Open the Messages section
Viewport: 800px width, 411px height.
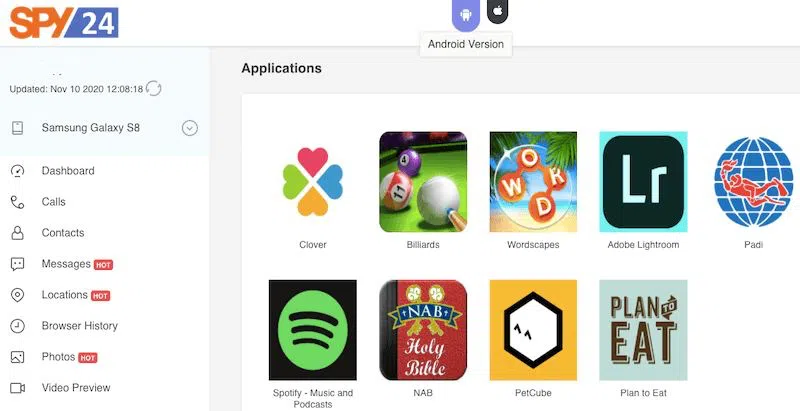pos(66,264)
